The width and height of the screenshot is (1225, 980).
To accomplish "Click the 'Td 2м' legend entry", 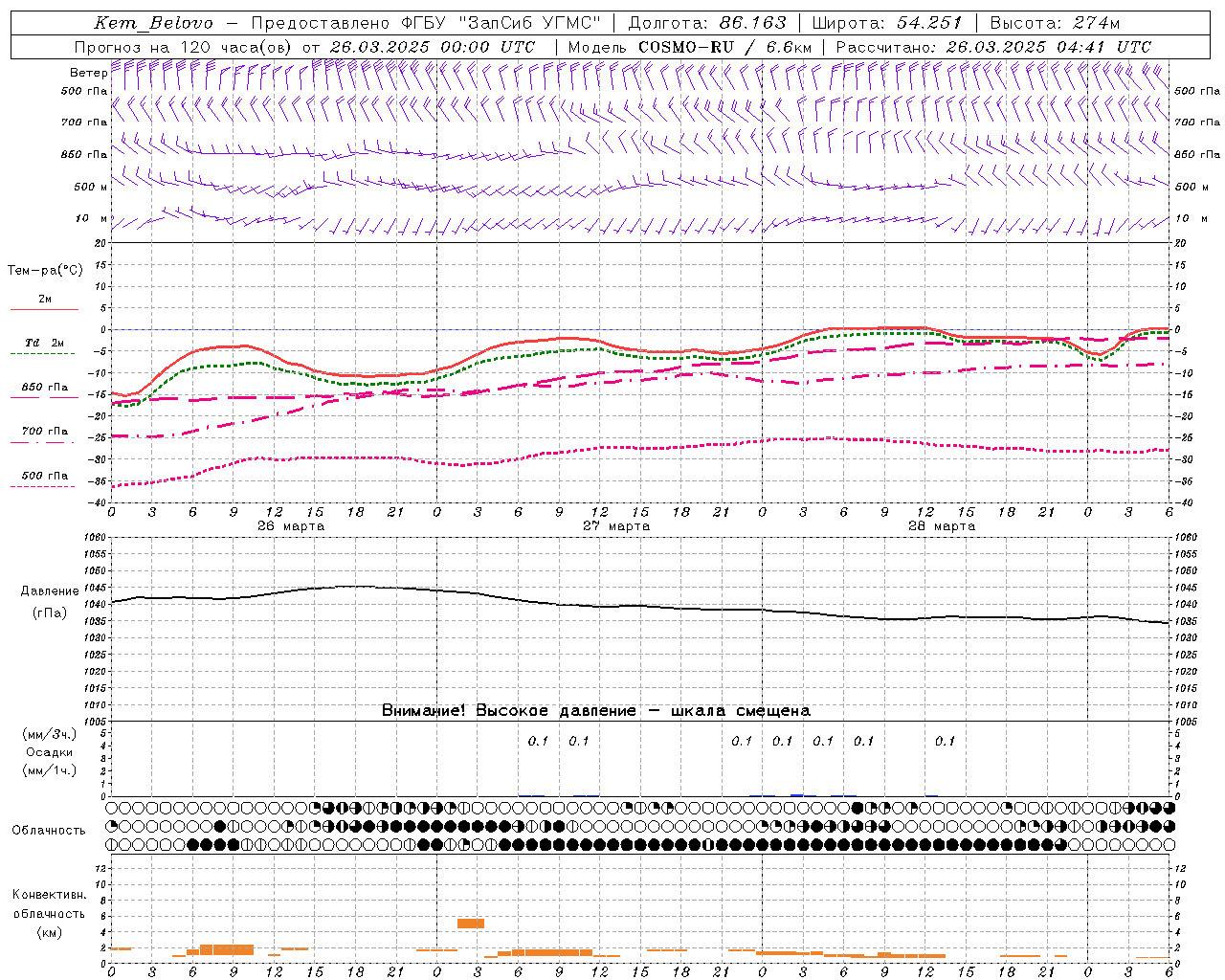I will [x=44, y=343].
